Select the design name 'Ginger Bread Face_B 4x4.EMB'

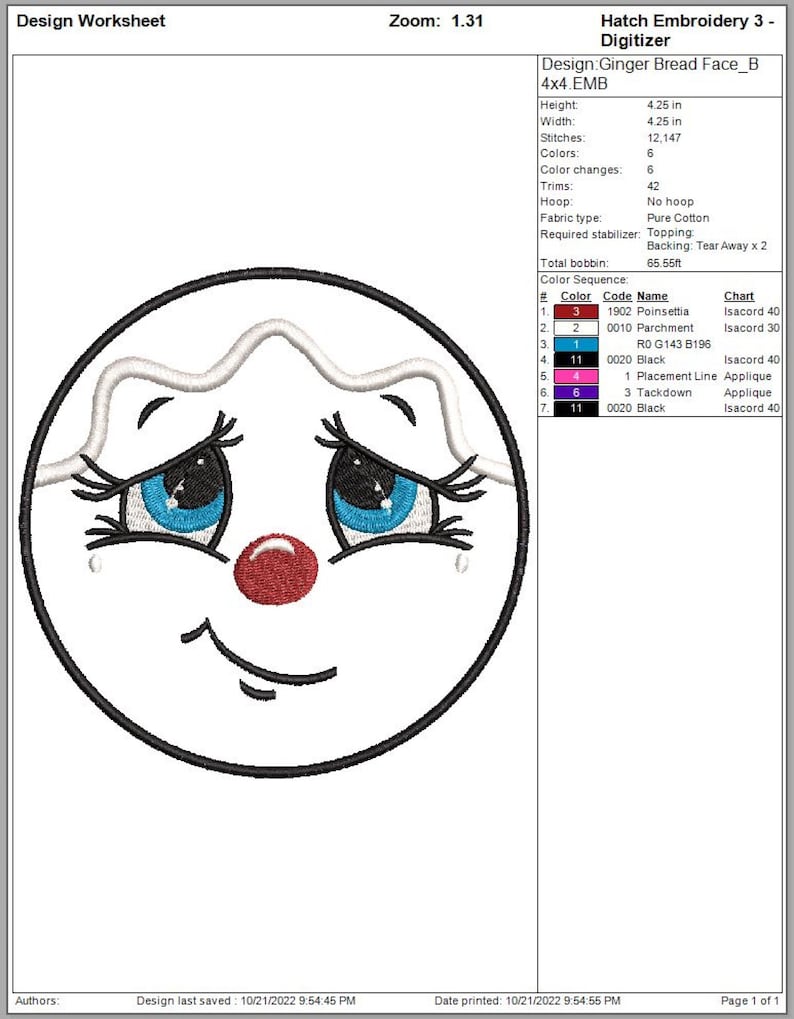(x=650, y=74)
